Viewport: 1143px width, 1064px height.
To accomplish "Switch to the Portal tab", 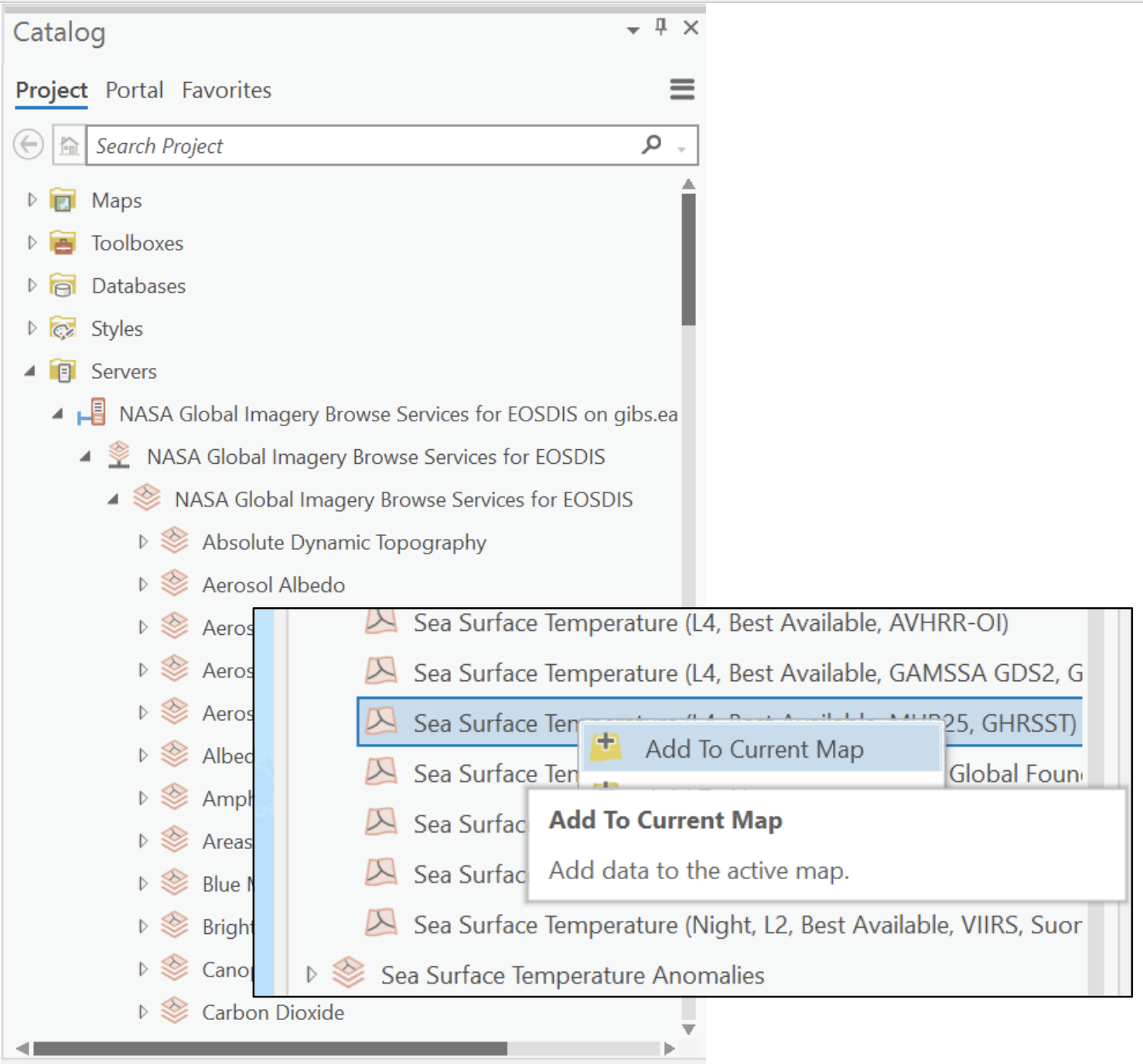I will [x=135, y=90].
